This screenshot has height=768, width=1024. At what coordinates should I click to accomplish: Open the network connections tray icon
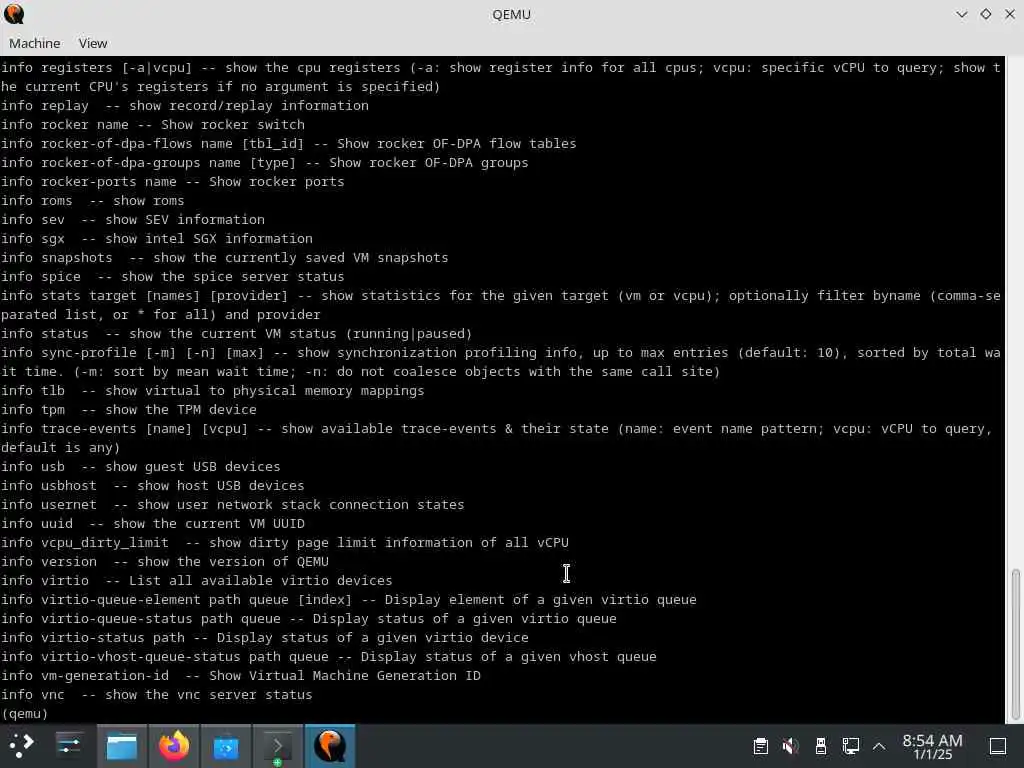pyautogui.click(x=851, y=746)
